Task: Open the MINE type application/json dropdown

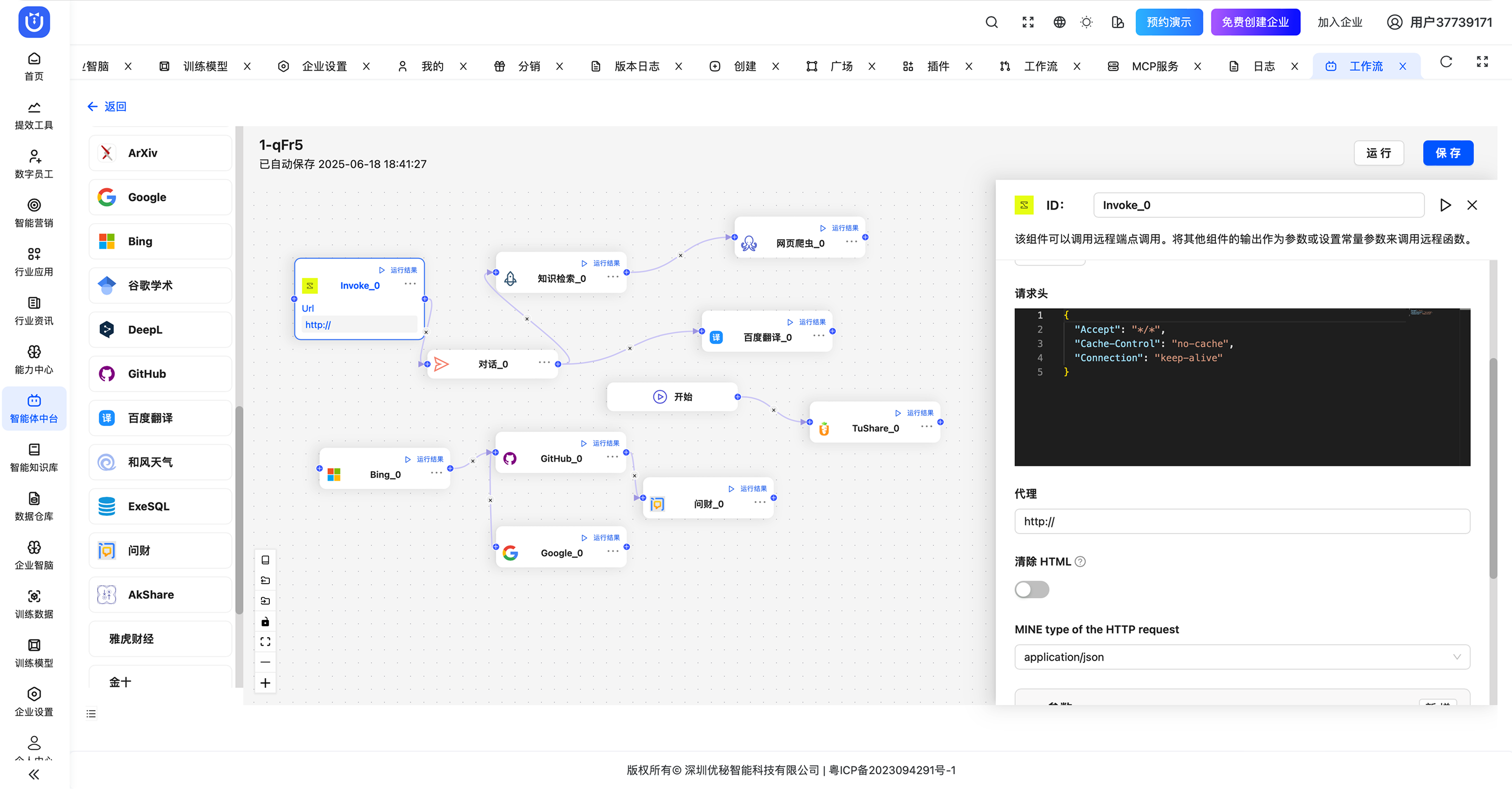Action: [x=1242, y=657]
